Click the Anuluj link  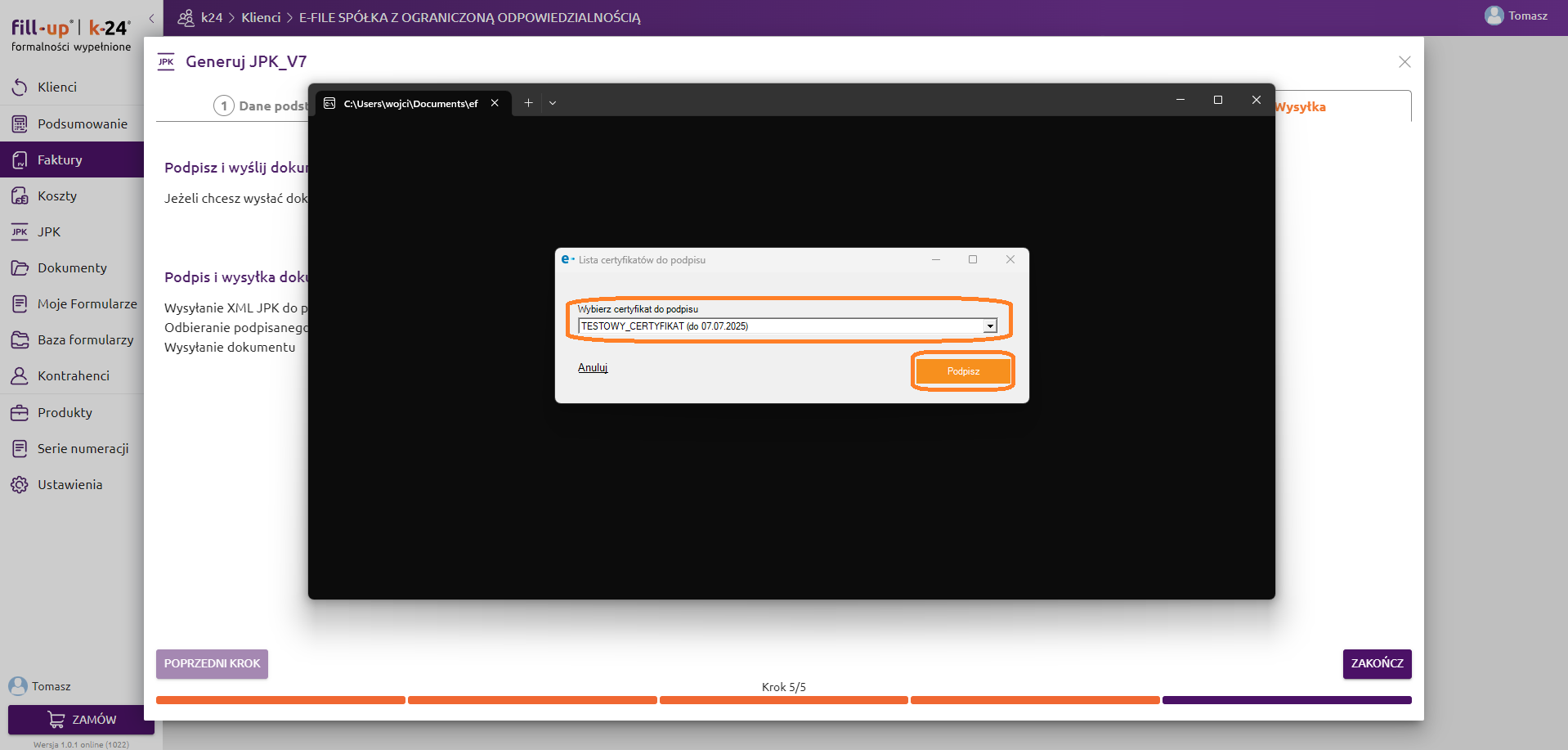click(x=593, y=368)
